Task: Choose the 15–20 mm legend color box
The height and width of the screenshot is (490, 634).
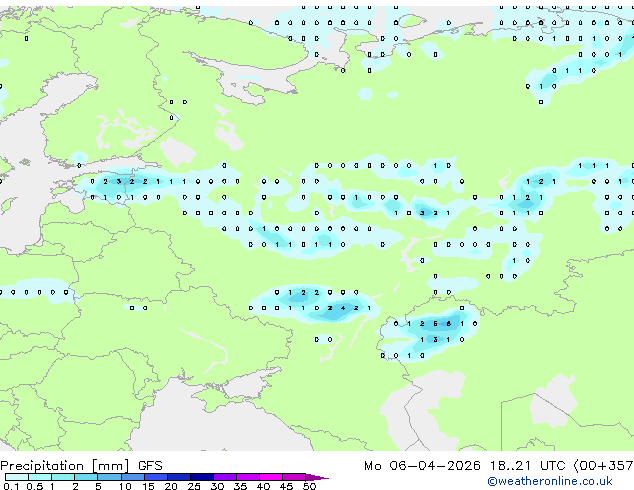Action: (156, 477)
